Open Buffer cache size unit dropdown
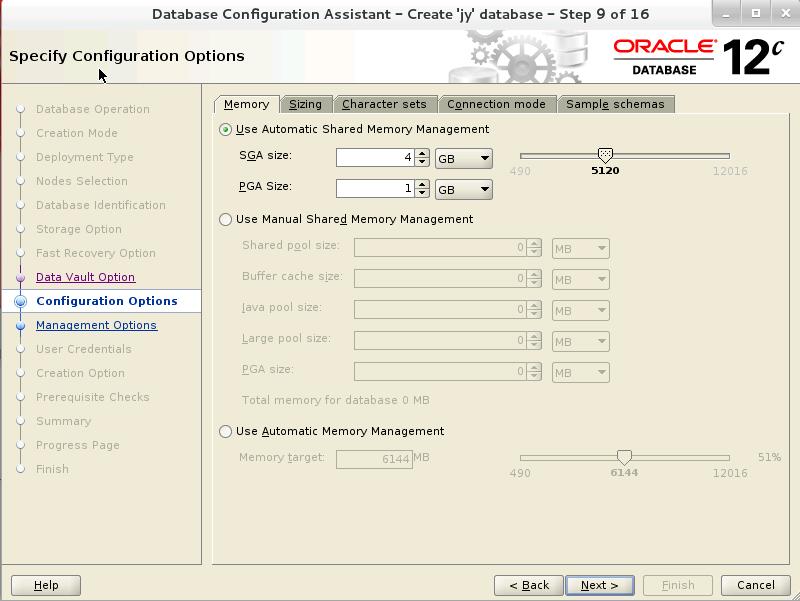The height and width of the screenshot is (601, 800). [581, 280]
